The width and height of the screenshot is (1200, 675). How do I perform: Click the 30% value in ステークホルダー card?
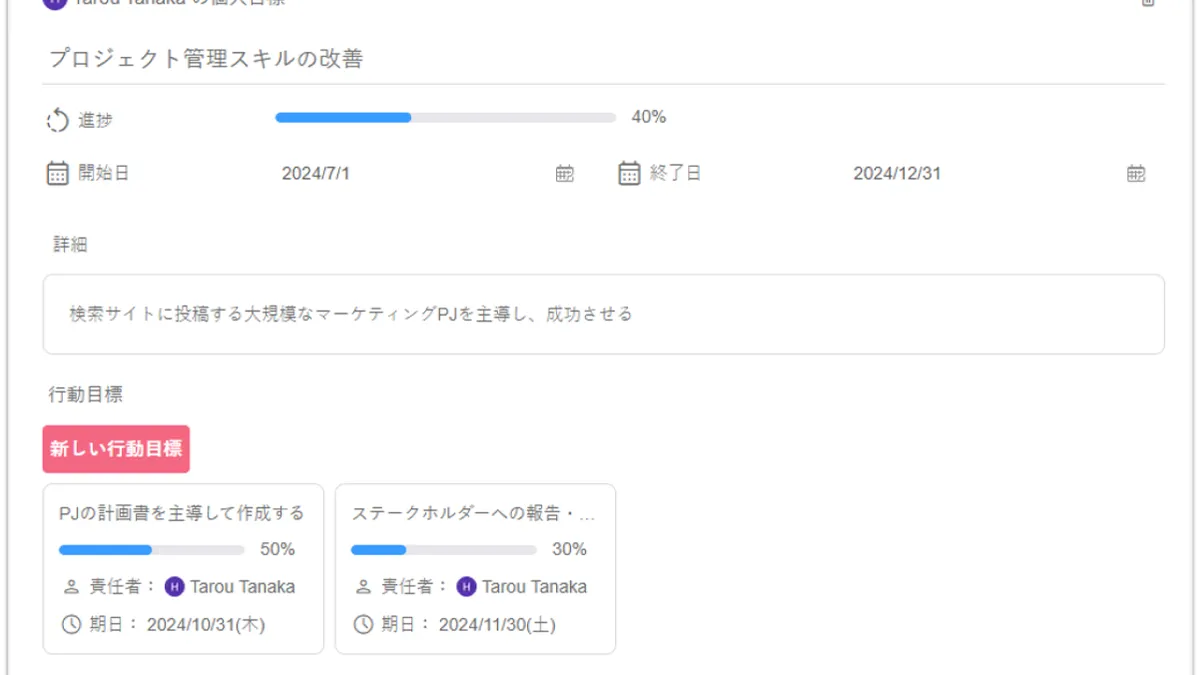pyautogui.click(x=570, y=549)
